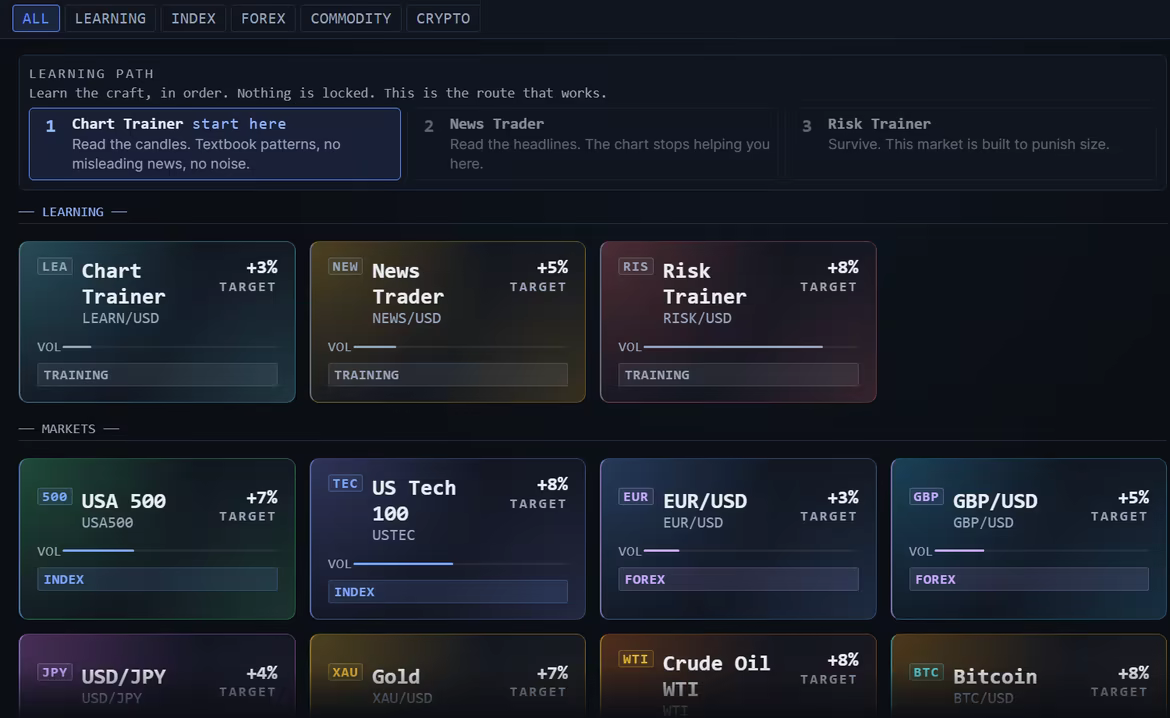Click the VOL bar on Chart Trainer card
The height and width of the screenshot is (718, 1170).
[170, 347]
